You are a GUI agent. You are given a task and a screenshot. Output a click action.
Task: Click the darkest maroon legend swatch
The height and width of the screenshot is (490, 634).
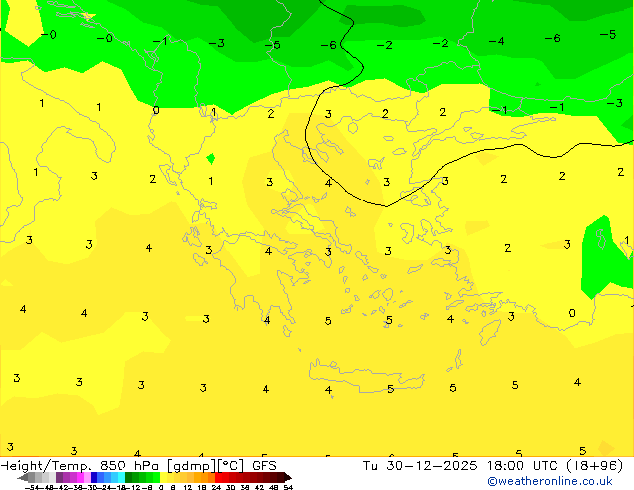coord(280,478)
